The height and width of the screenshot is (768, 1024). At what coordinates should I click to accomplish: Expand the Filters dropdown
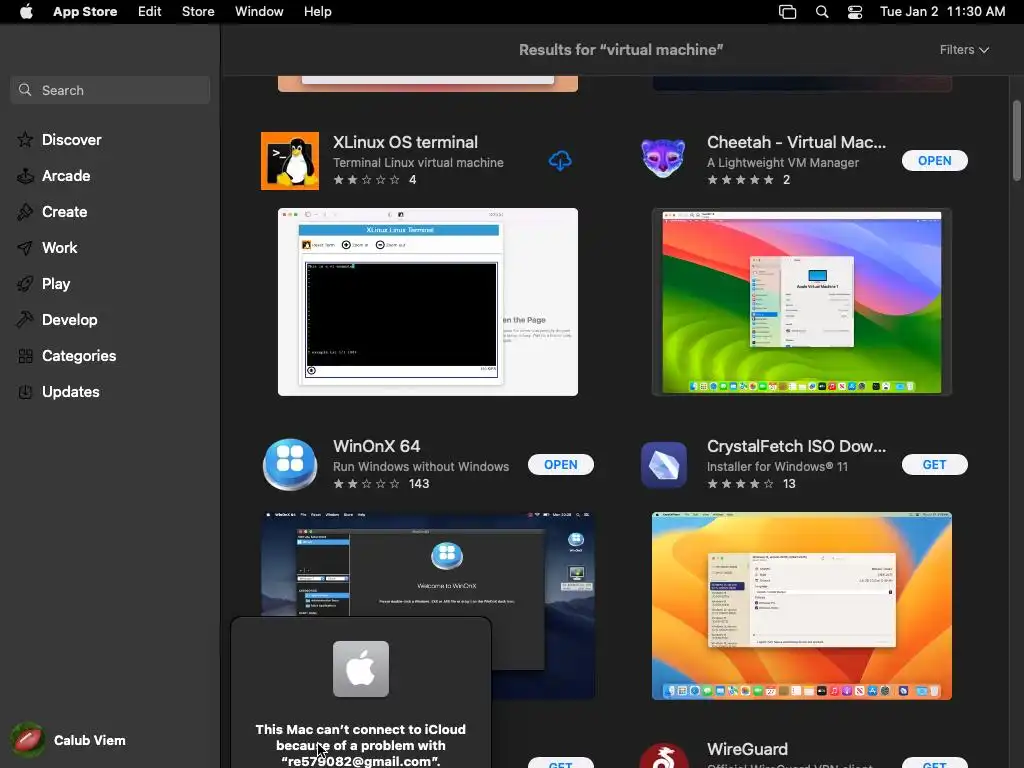[964, 50]
